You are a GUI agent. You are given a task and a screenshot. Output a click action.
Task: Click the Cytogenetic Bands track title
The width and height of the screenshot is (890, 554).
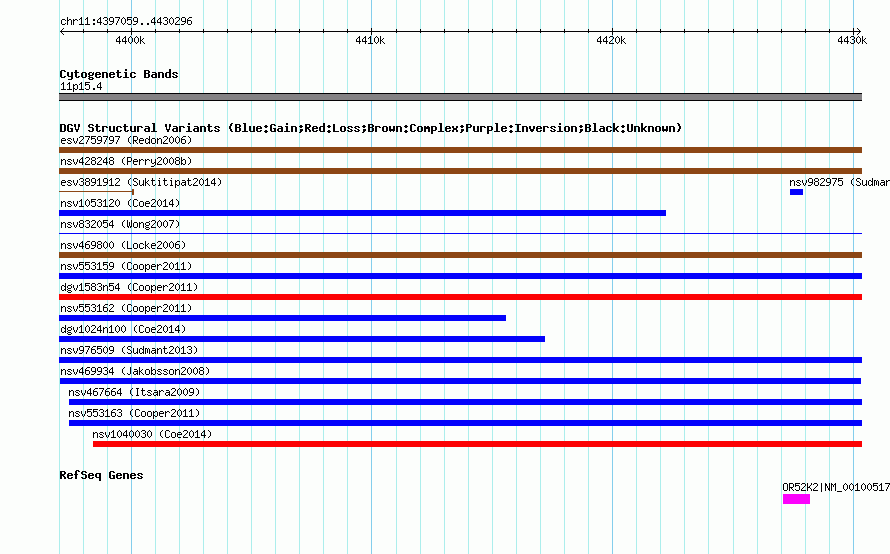click(119, 74)
